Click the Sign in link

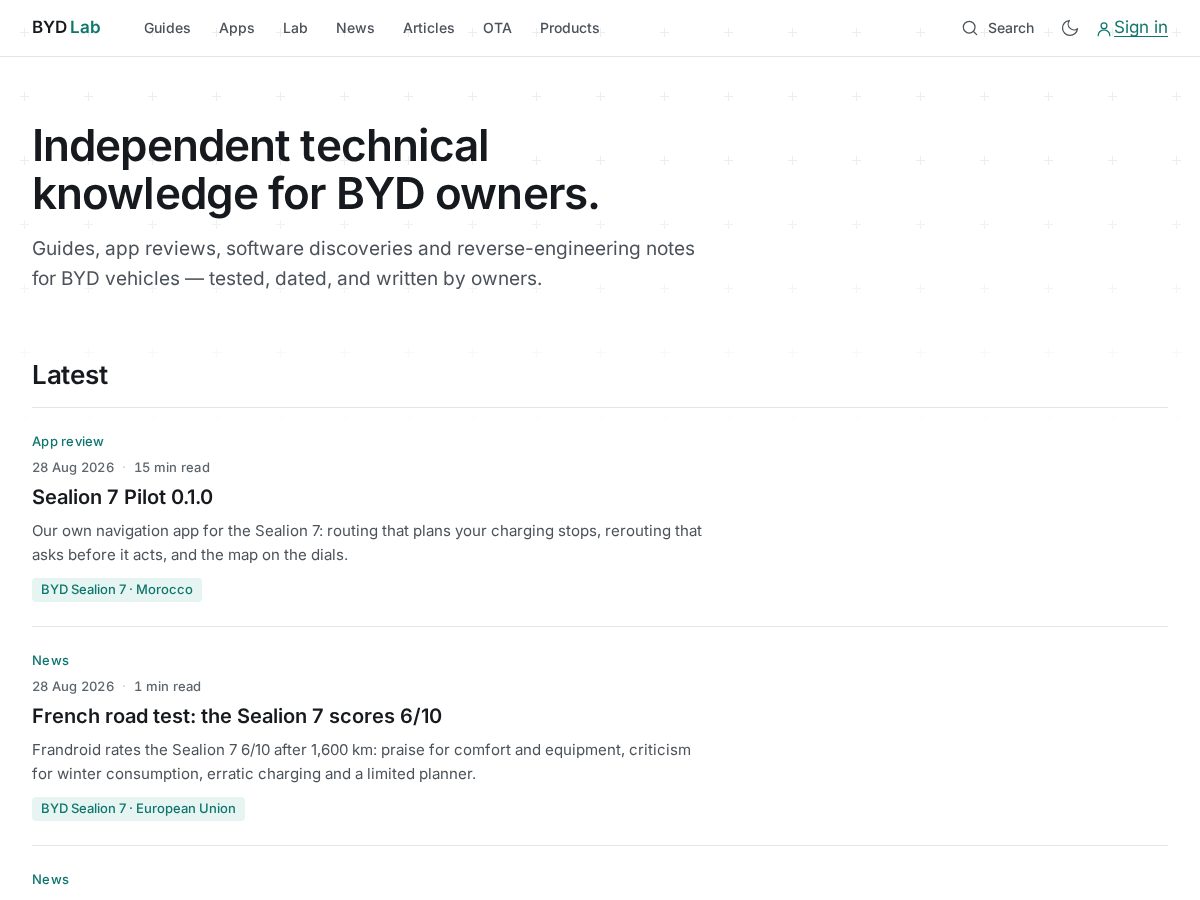point(1141,28)
